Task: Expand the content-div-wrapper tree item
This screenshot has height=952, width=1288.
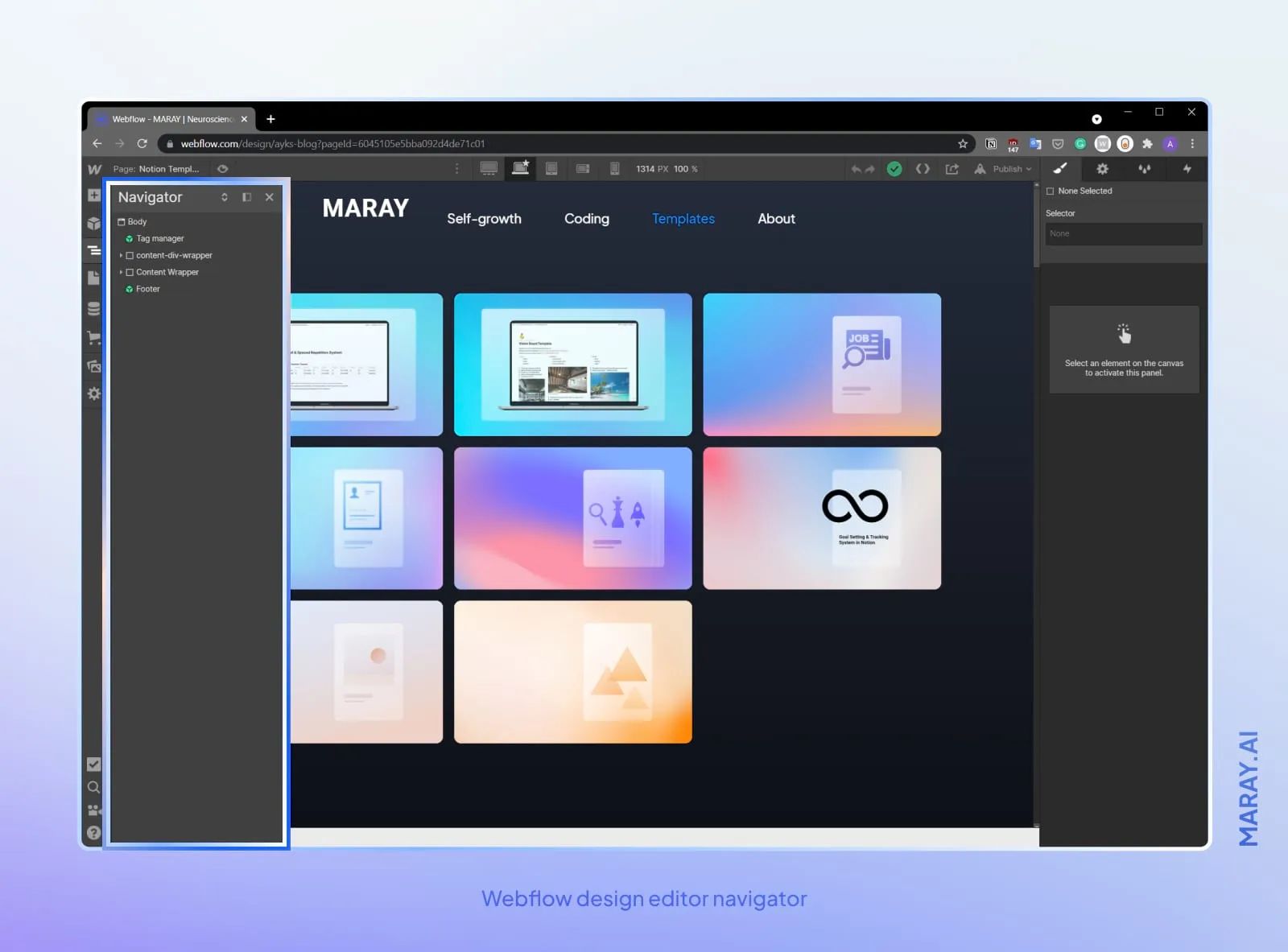Action: [122, 255]
